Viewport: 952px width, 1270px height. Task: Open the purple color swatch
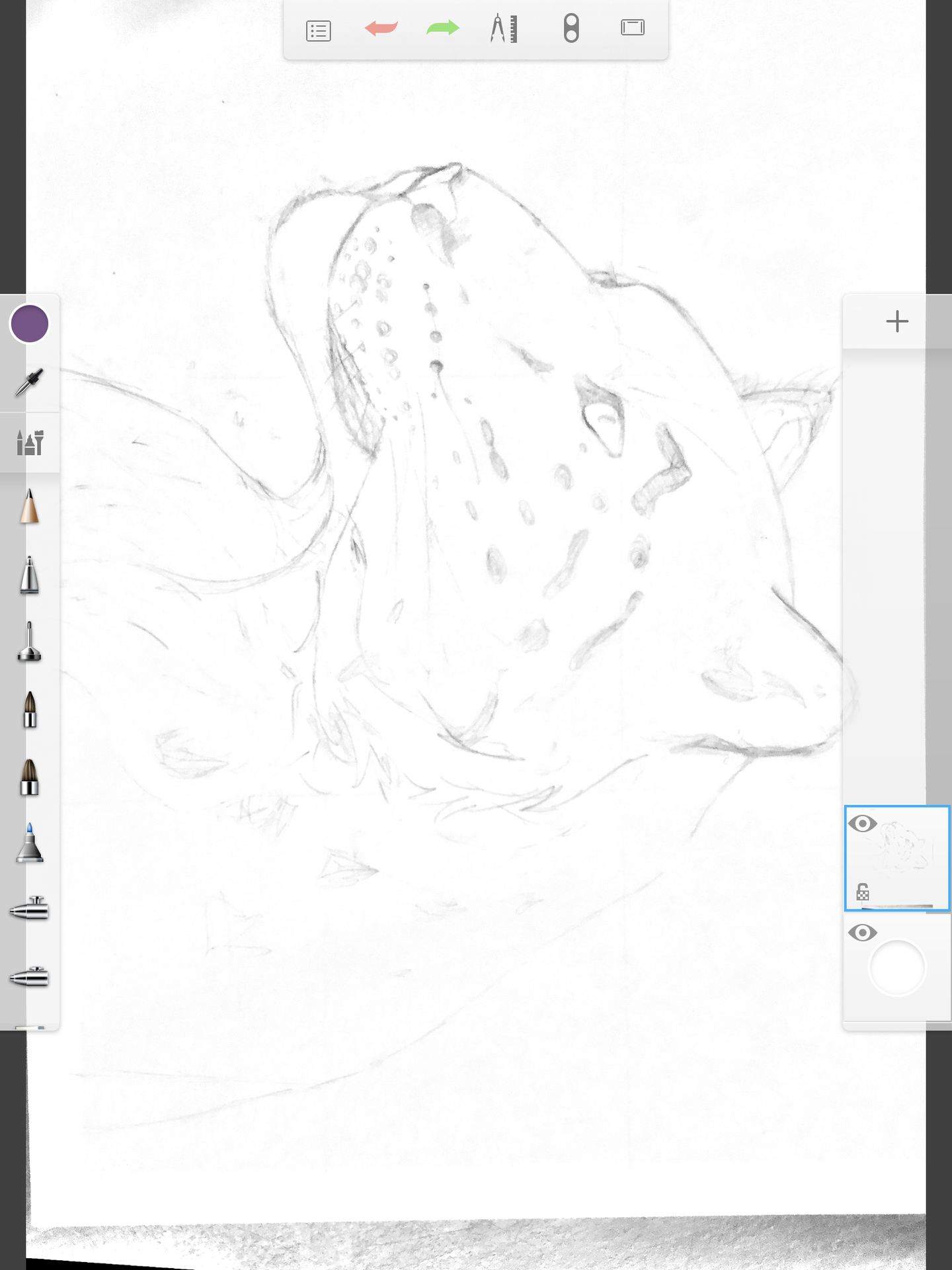[x=30, y=324]
